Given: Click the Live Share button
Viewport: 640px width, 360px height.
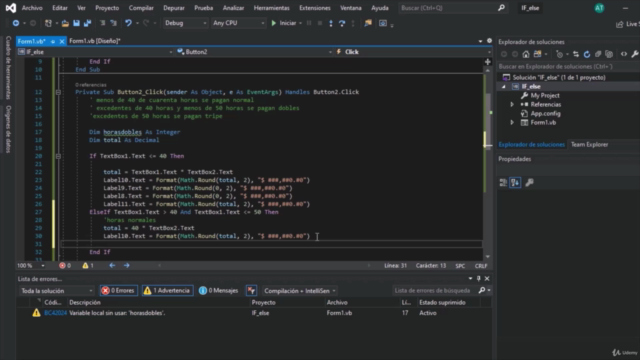Looking at the screenshot, I should pos(628,24).
